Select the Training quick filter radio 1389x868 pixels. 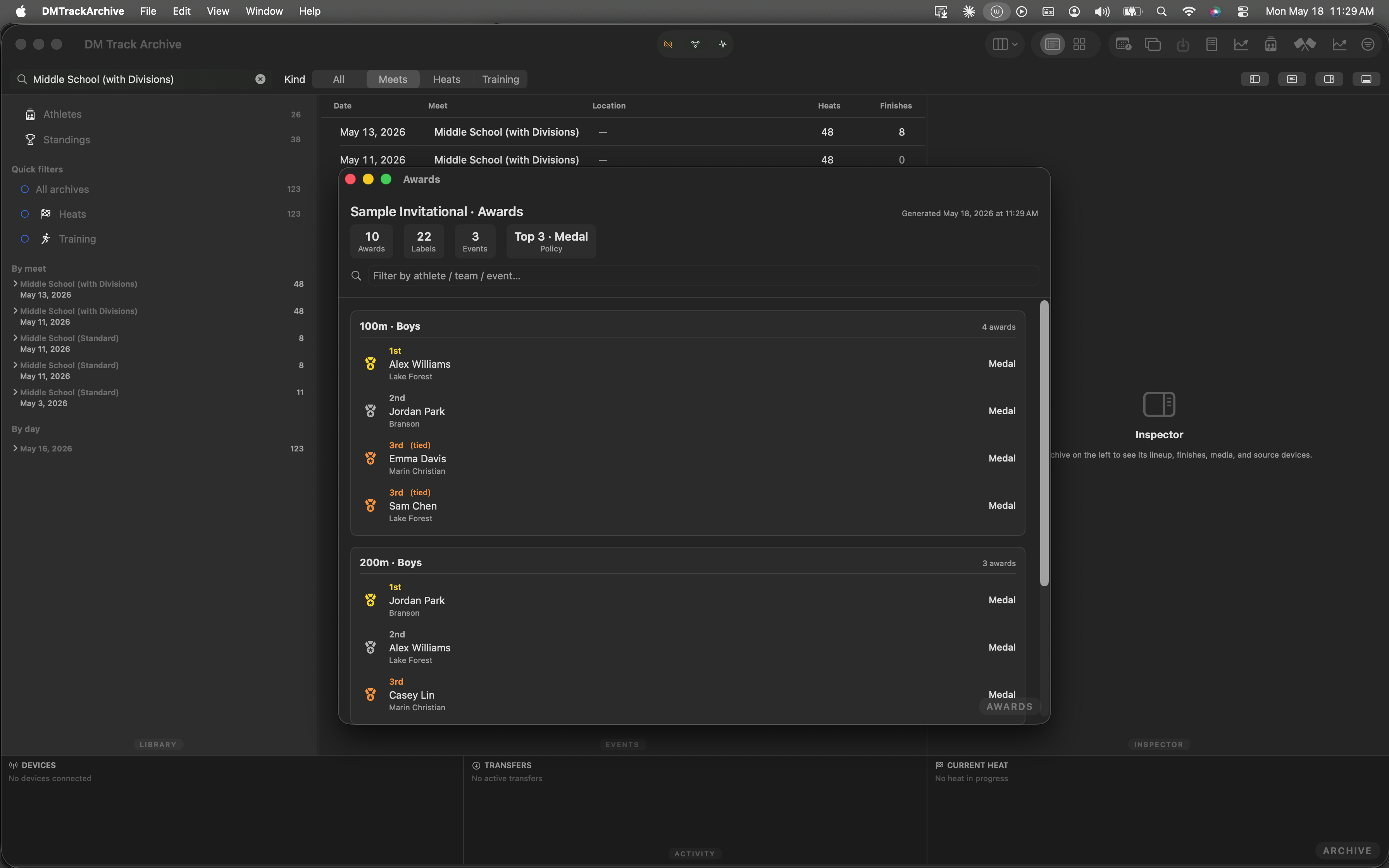[x=25, y=239]
